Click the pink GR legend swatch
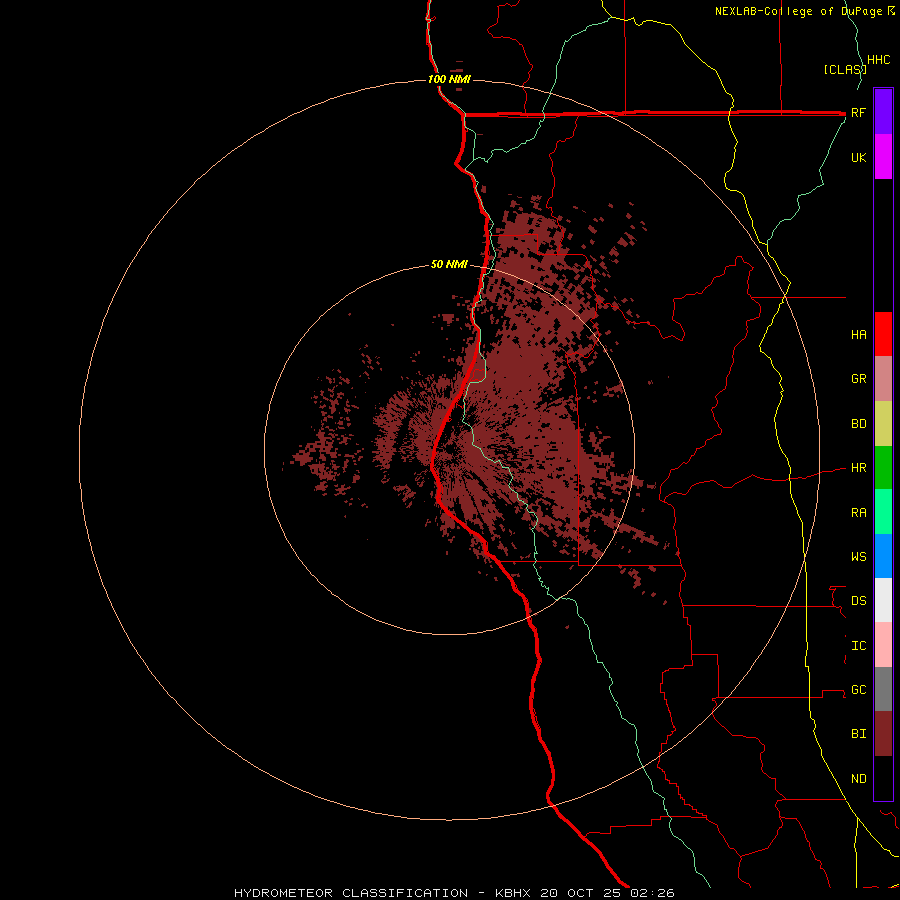The width and height of the screenshot is (900, 900). (883, 379)
